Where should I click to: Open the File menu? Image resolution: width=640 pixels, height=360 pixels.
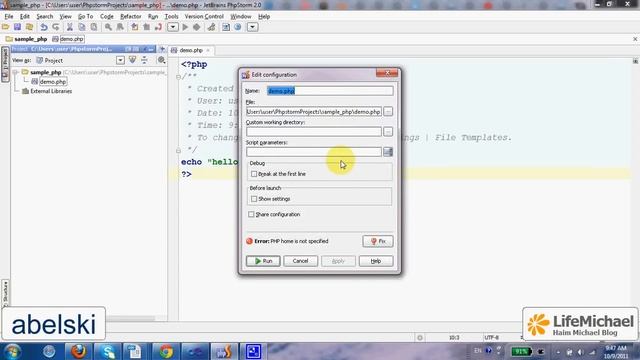pyautogui.click(x=9, y=16)
